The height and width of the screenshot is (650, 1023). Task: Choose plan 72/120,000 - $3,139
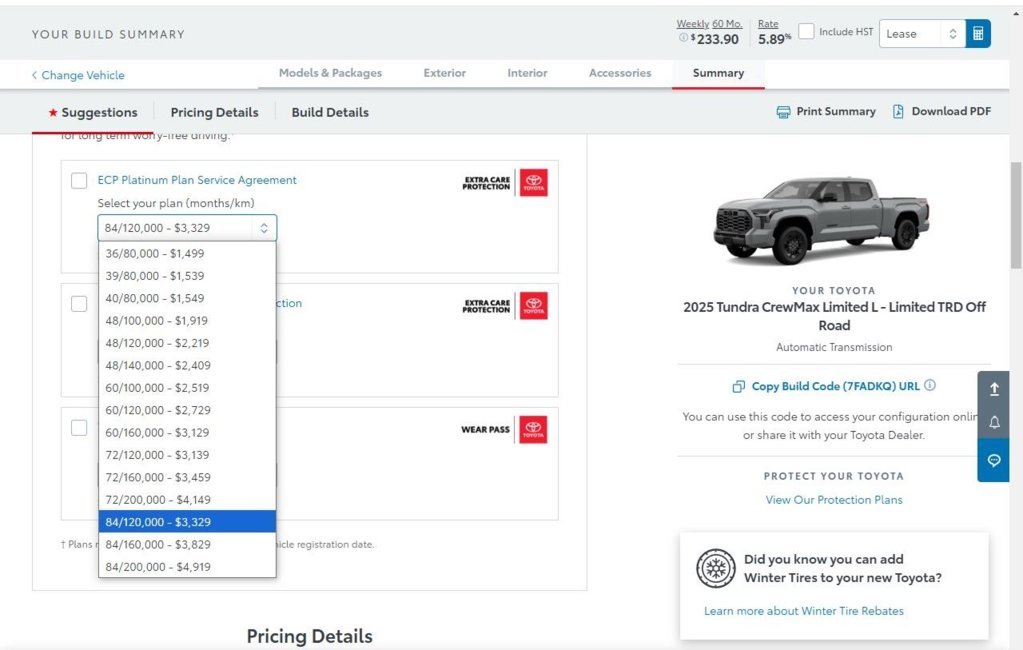point(187,455)
